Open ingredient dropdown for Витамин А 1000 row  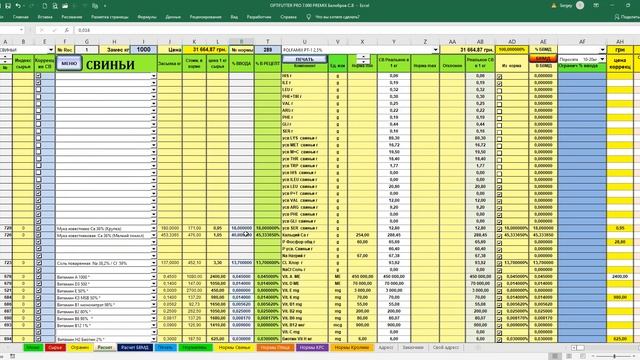point(153,277)
